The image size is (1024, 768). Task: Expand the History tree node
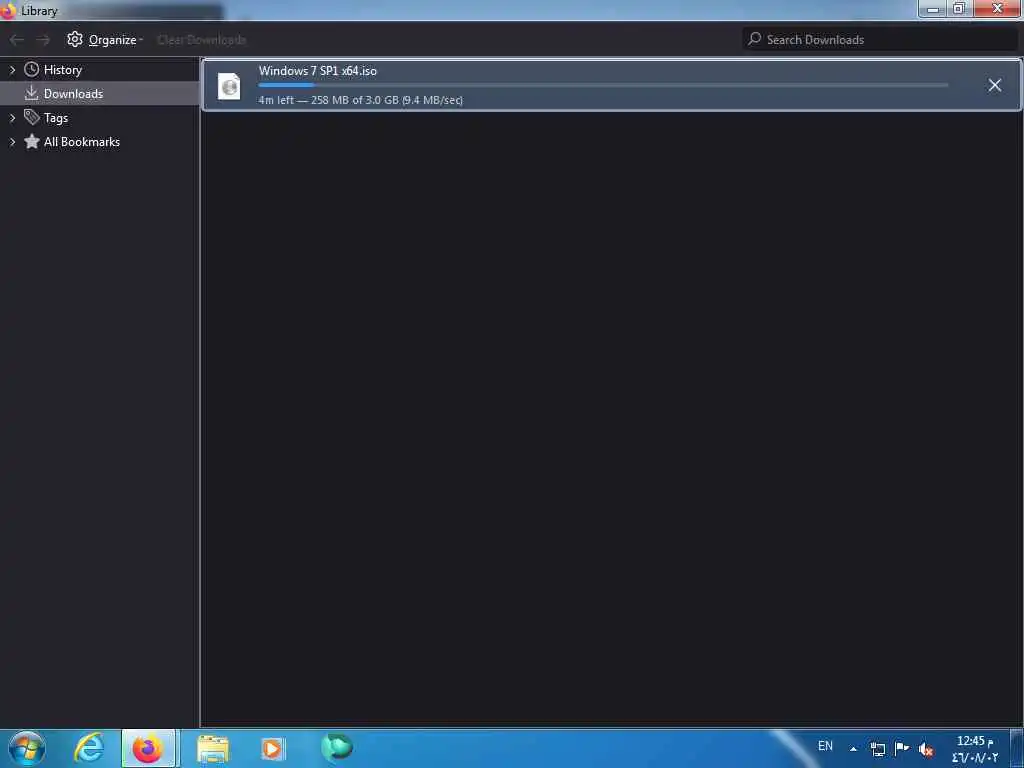12,70
